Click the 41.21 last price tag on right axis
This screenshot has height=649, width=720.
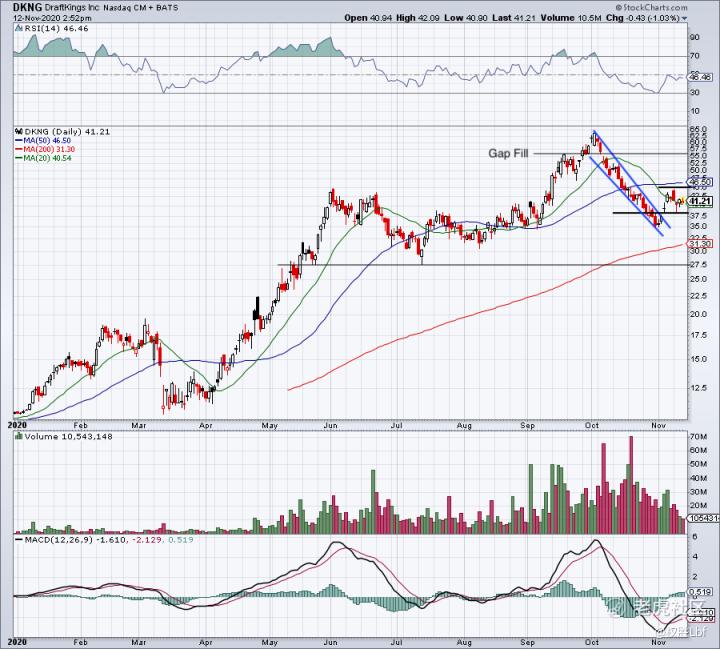(701, 201)
